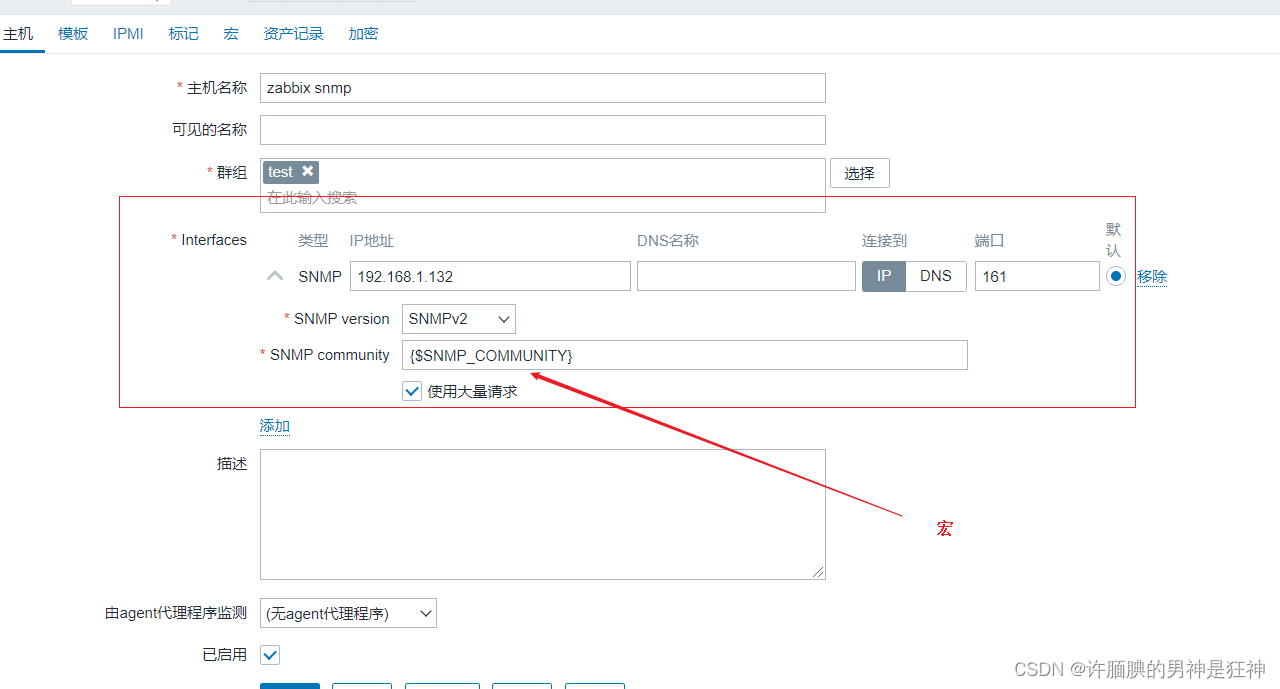Open the SNMP version dropdown
This screenshot has width=1280, height=689.
459,319
